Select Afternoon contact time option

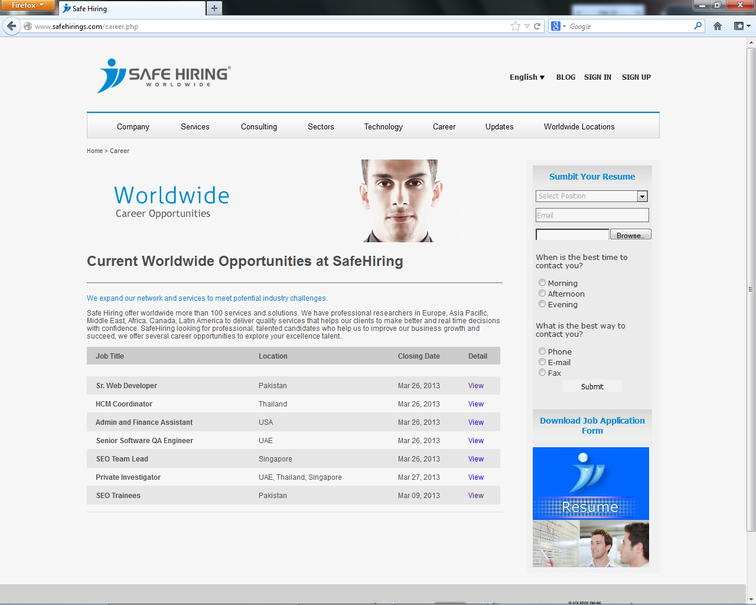tap(542, 293)
